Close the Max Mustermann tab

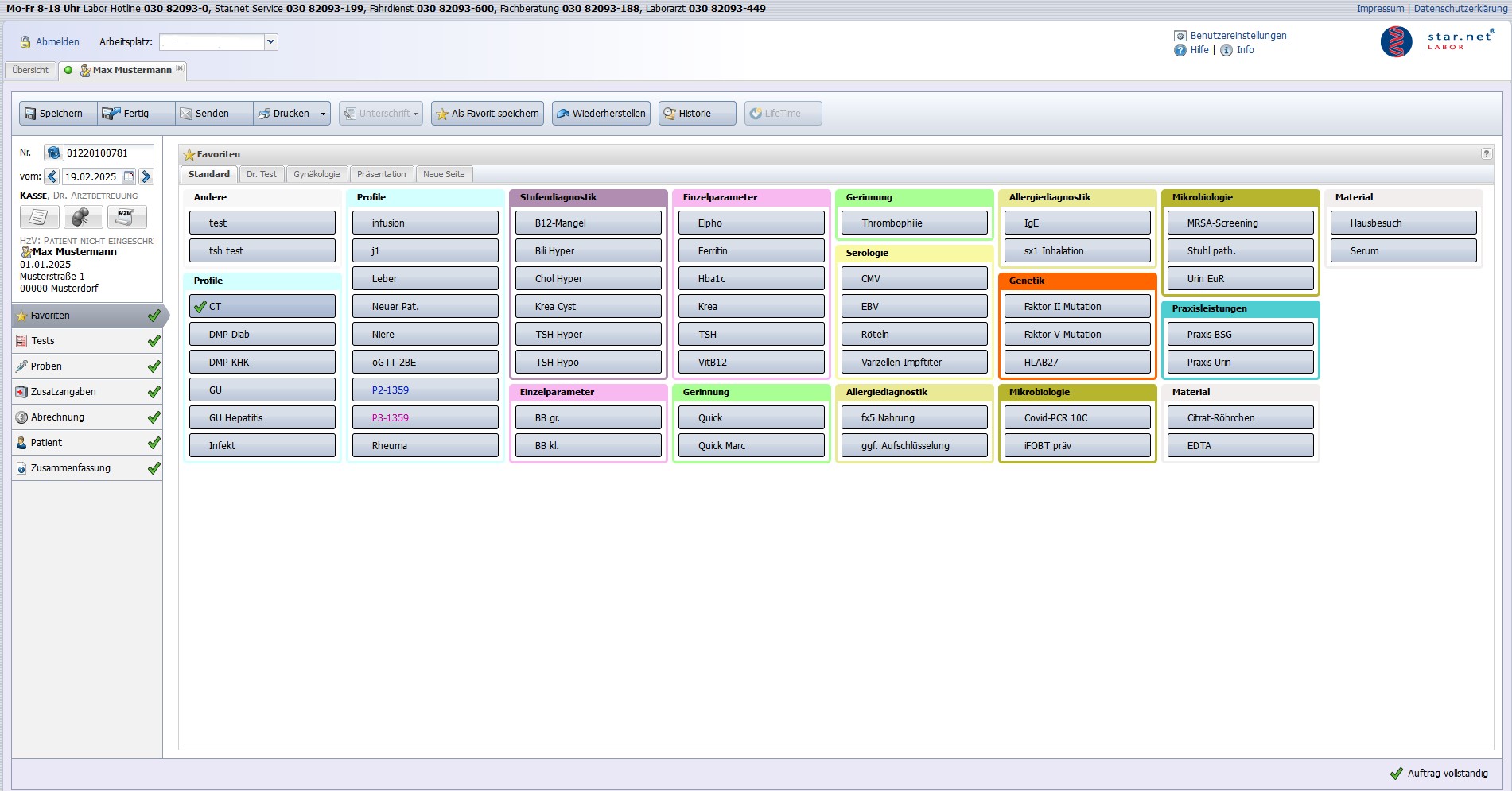click(181, 68)
